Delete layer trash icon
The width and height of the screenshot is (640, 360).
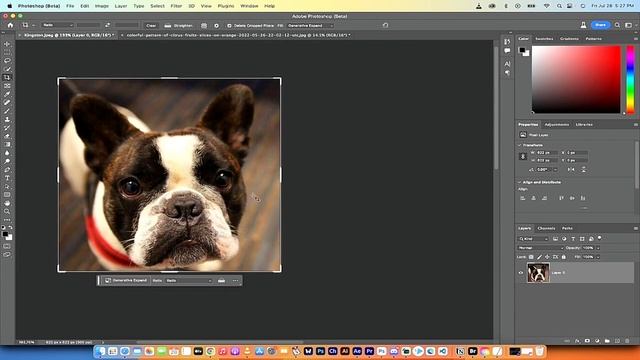tap(627, 341)
